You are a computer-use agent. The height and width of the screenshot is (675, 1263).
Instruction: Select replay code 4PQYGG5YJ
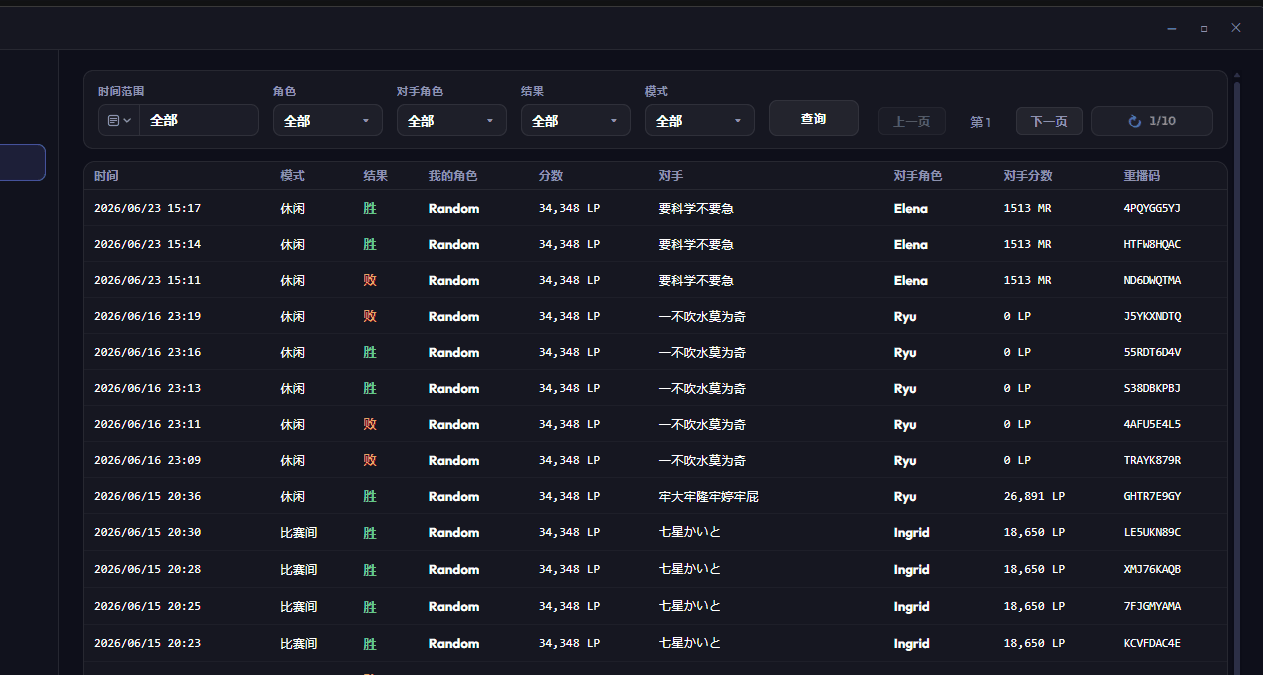click(x=1152, y=209)
